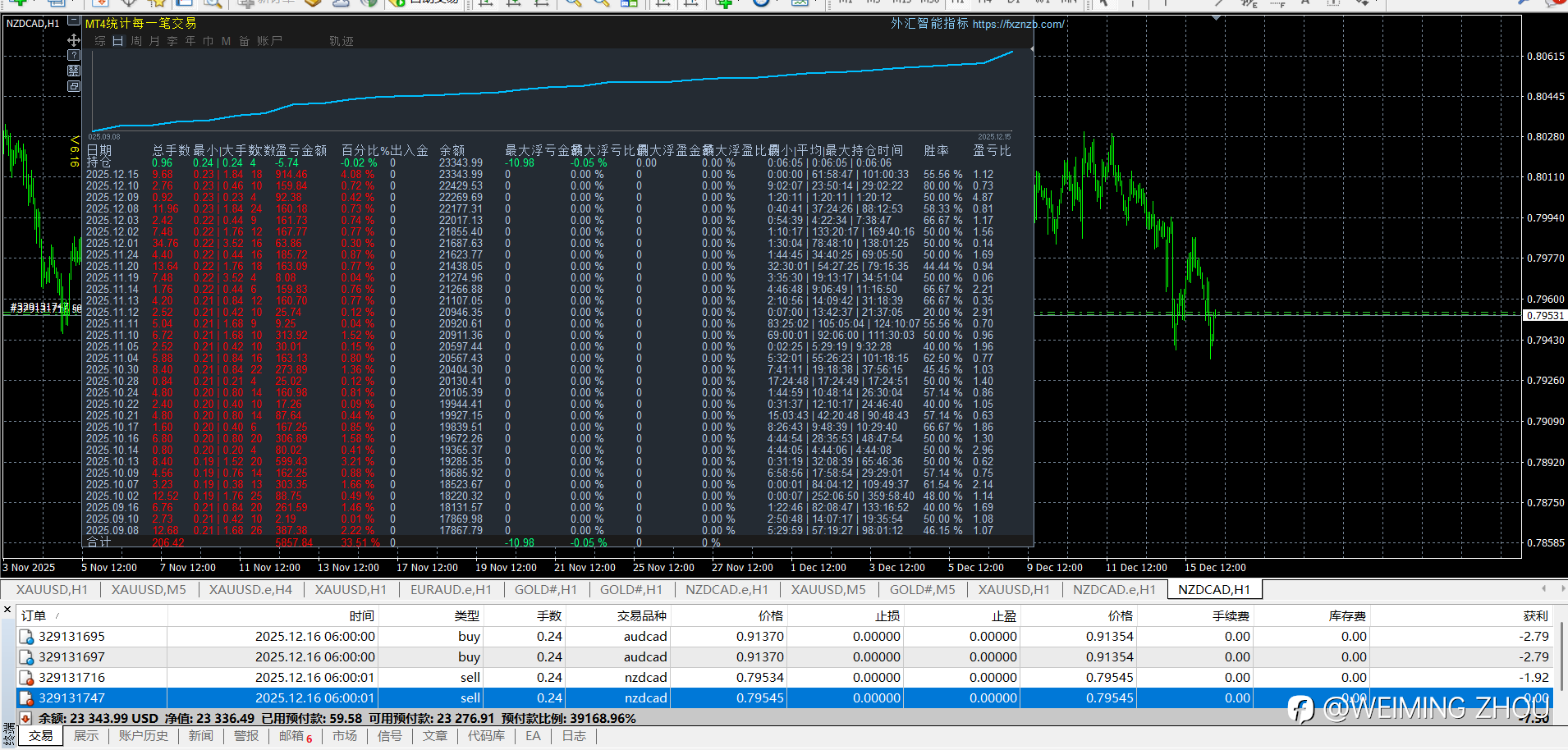Click the balance row red arrow icon
This screenshot has width=1568, height=750.
pos(26,718)
